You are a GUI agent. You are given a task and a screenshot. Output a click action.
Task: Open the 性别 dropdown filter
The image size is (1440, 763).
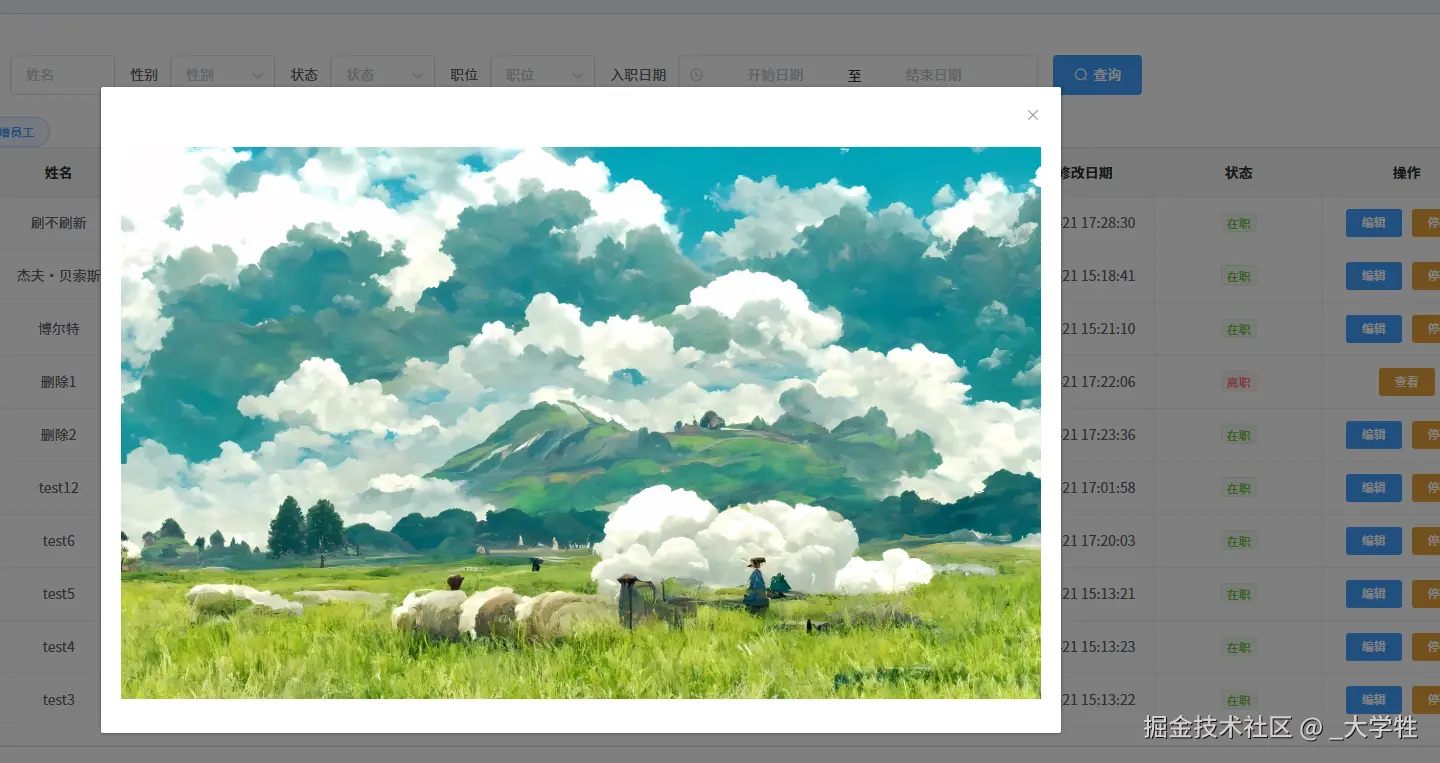[222, 75]
